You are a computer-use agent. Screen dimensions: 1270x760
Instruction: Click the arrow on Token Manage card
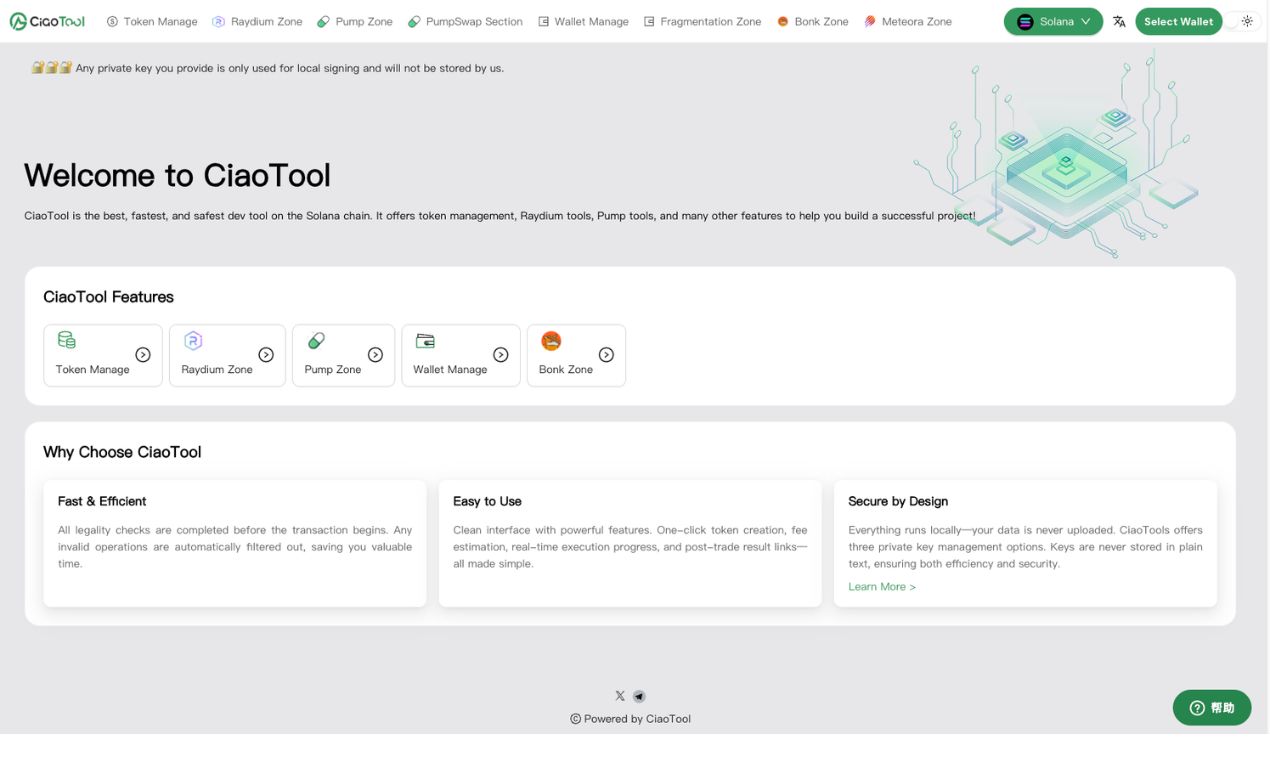point(143,354)
